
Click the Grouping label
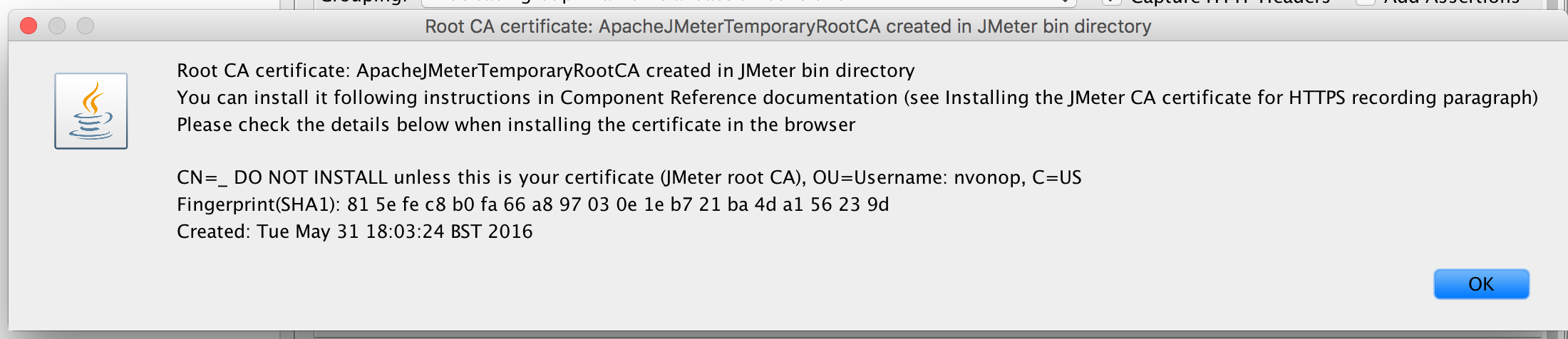(363, 2)
